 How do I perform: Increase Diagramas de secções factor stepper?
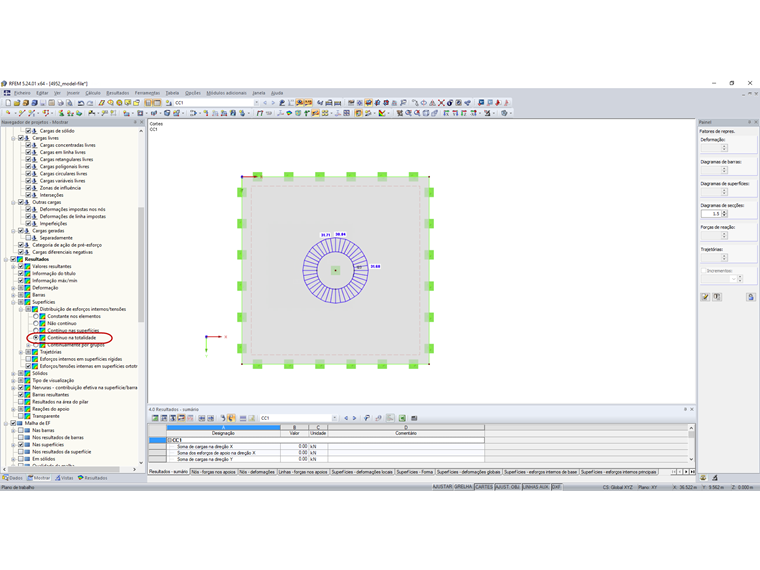pos(725,212)
